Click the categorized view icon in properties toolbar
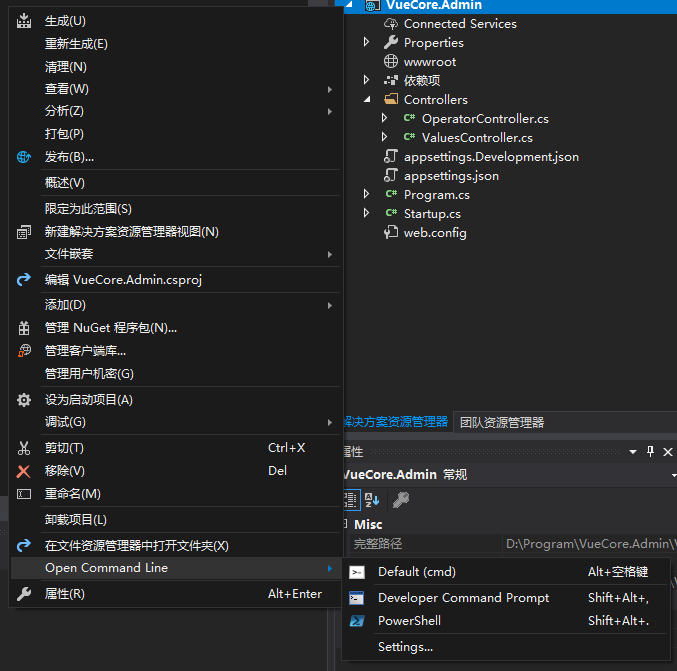 click(351, 500)
